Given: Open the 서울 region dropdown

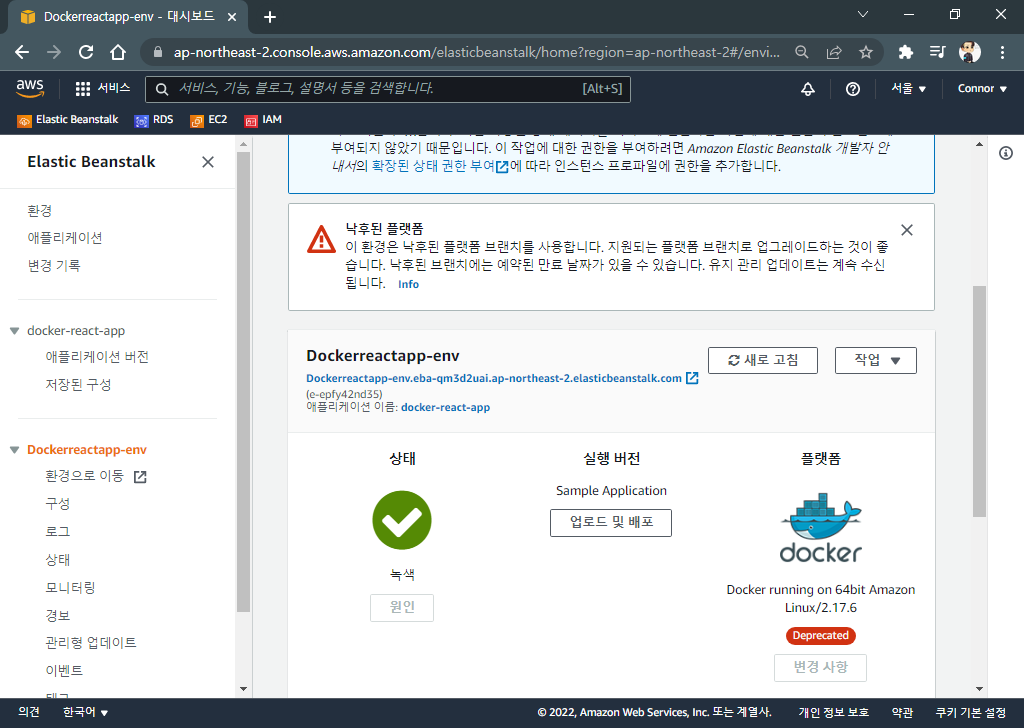Looking at the screenshot, I should 908,89.
